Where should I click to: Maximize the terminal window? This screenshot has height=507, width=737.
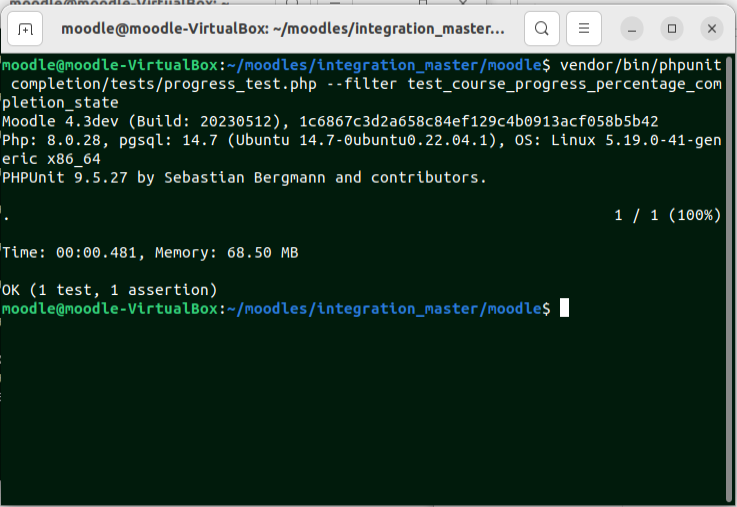672,29
